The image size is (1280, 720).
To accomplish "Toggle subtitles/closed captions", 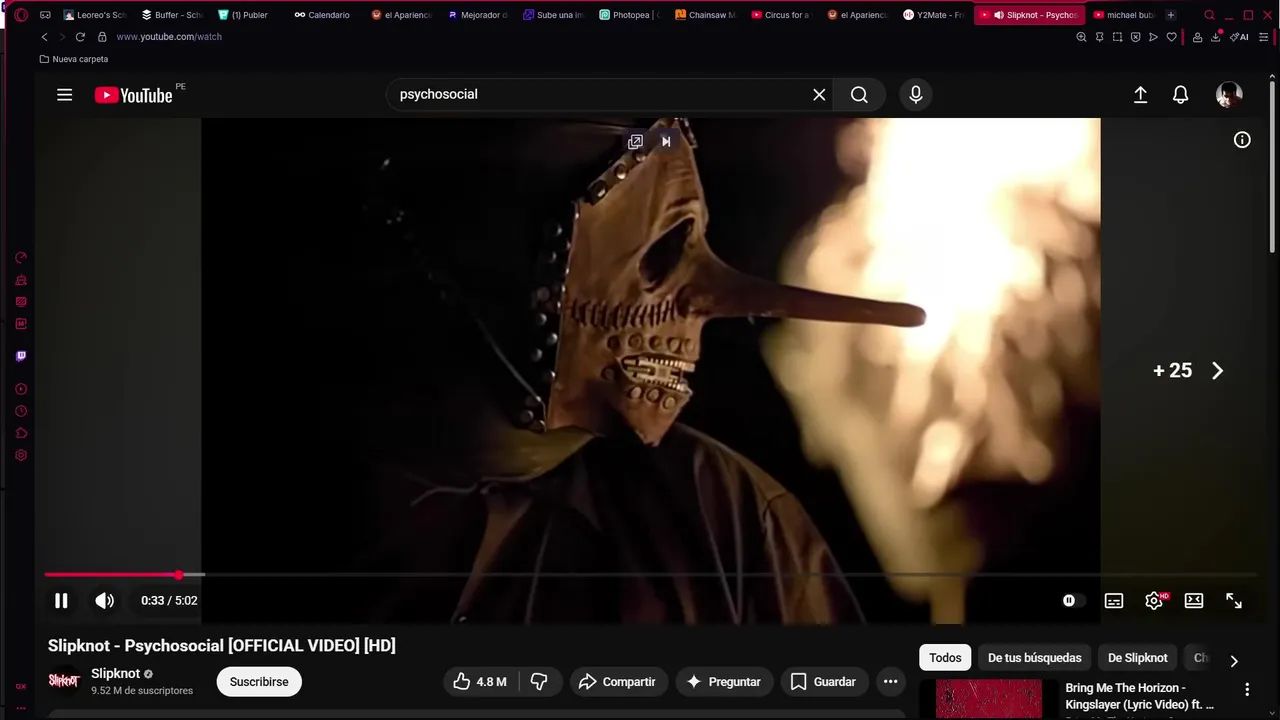I will pyautogui.click(x=1113, y=600).
